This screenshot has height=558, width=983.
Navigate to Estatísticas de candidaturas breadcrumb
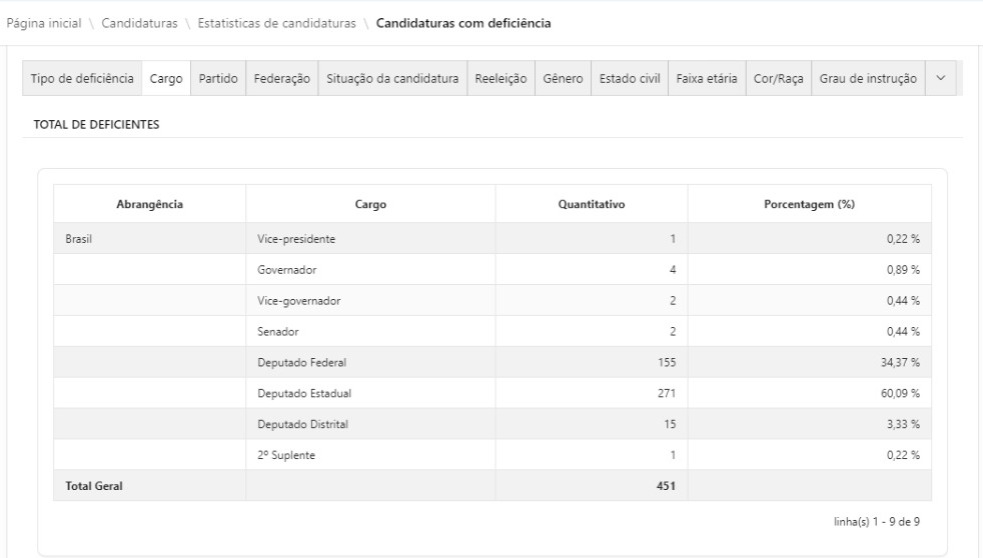click(276, 23)
